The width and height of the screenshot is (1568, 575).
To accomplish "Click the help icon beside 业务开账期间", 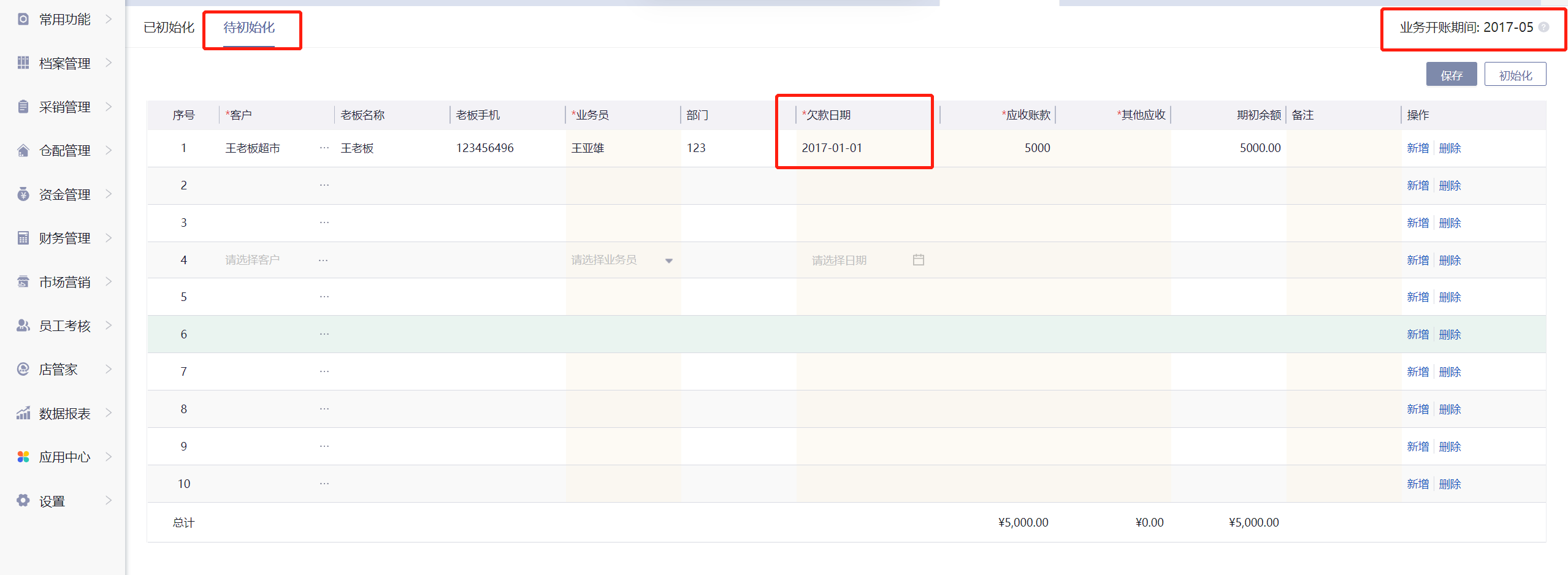I will pos(1544,28).
